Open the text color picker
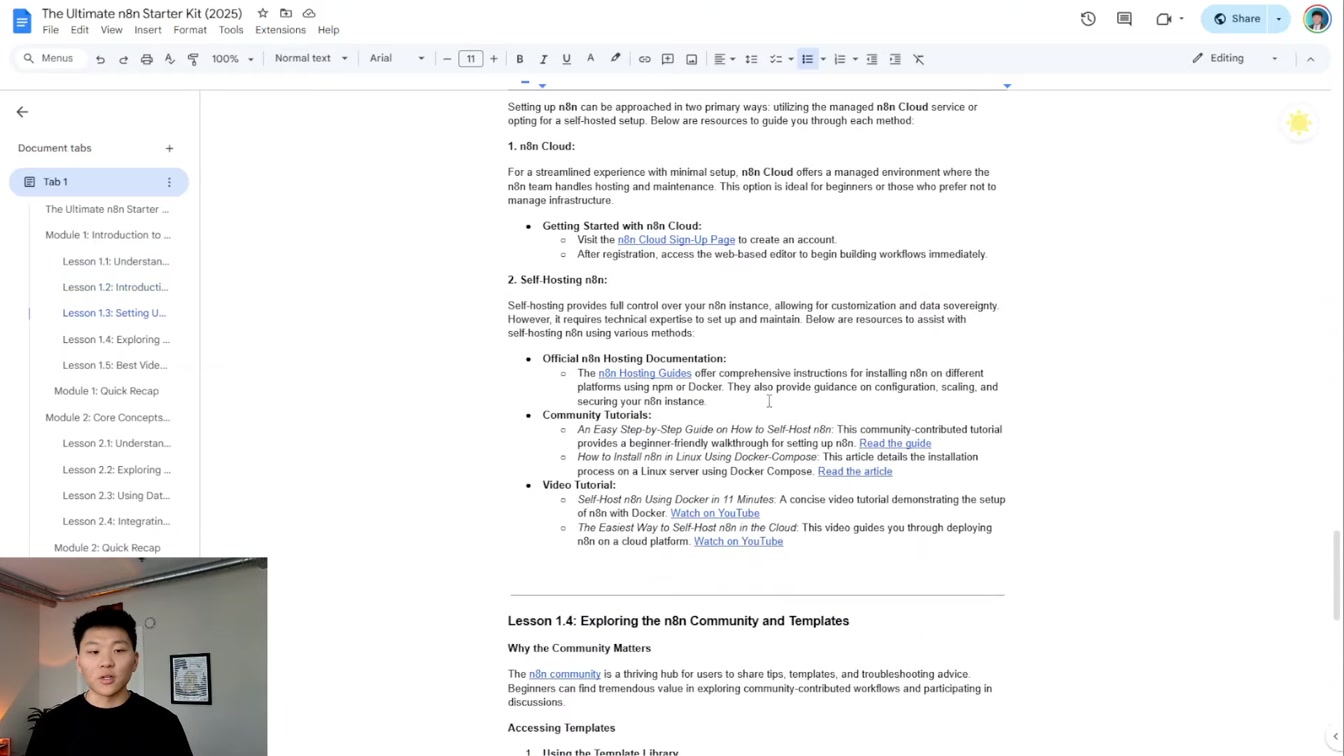The image size is (1344, 756). coord(590,59)
